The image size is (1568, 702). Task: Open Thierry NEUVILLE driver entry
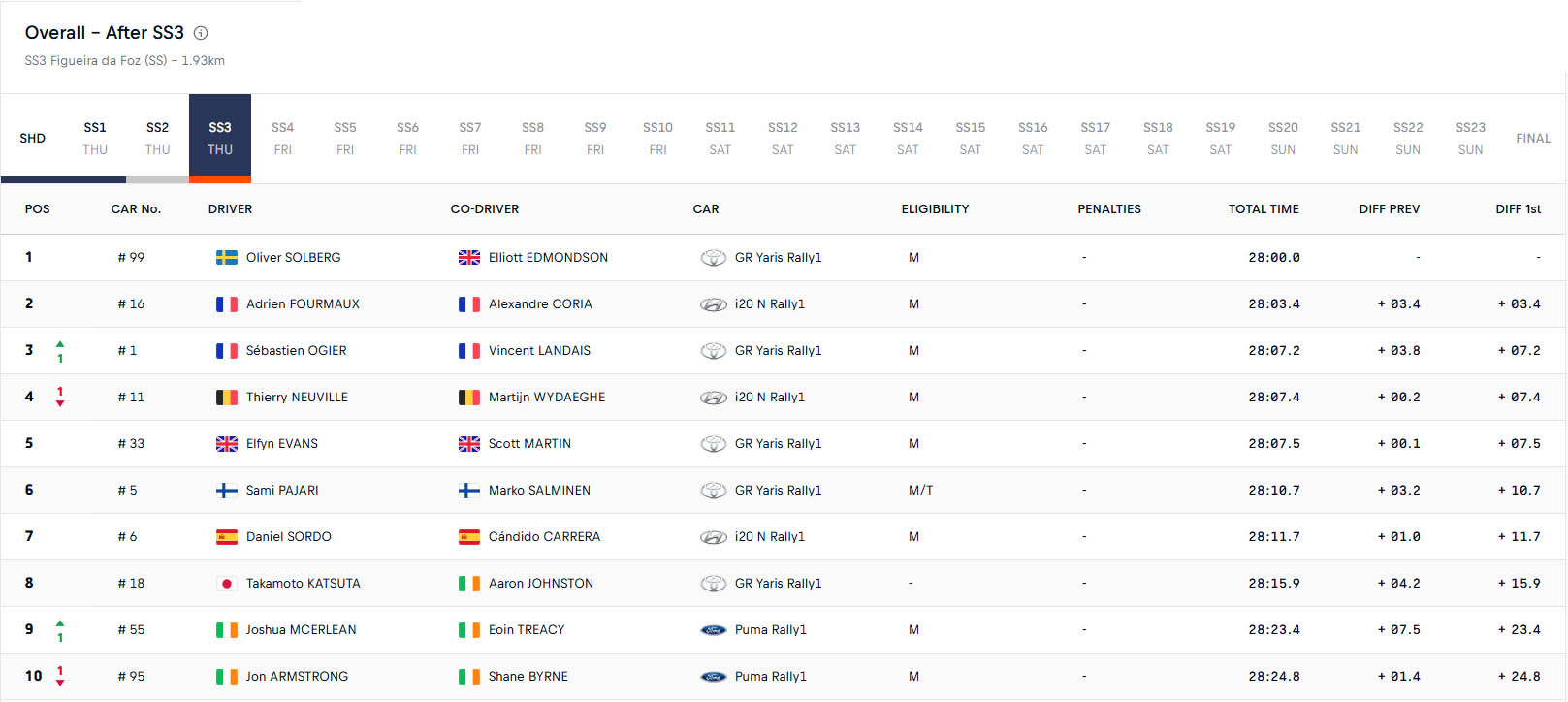pyautogui.click(x=297, y=398)
